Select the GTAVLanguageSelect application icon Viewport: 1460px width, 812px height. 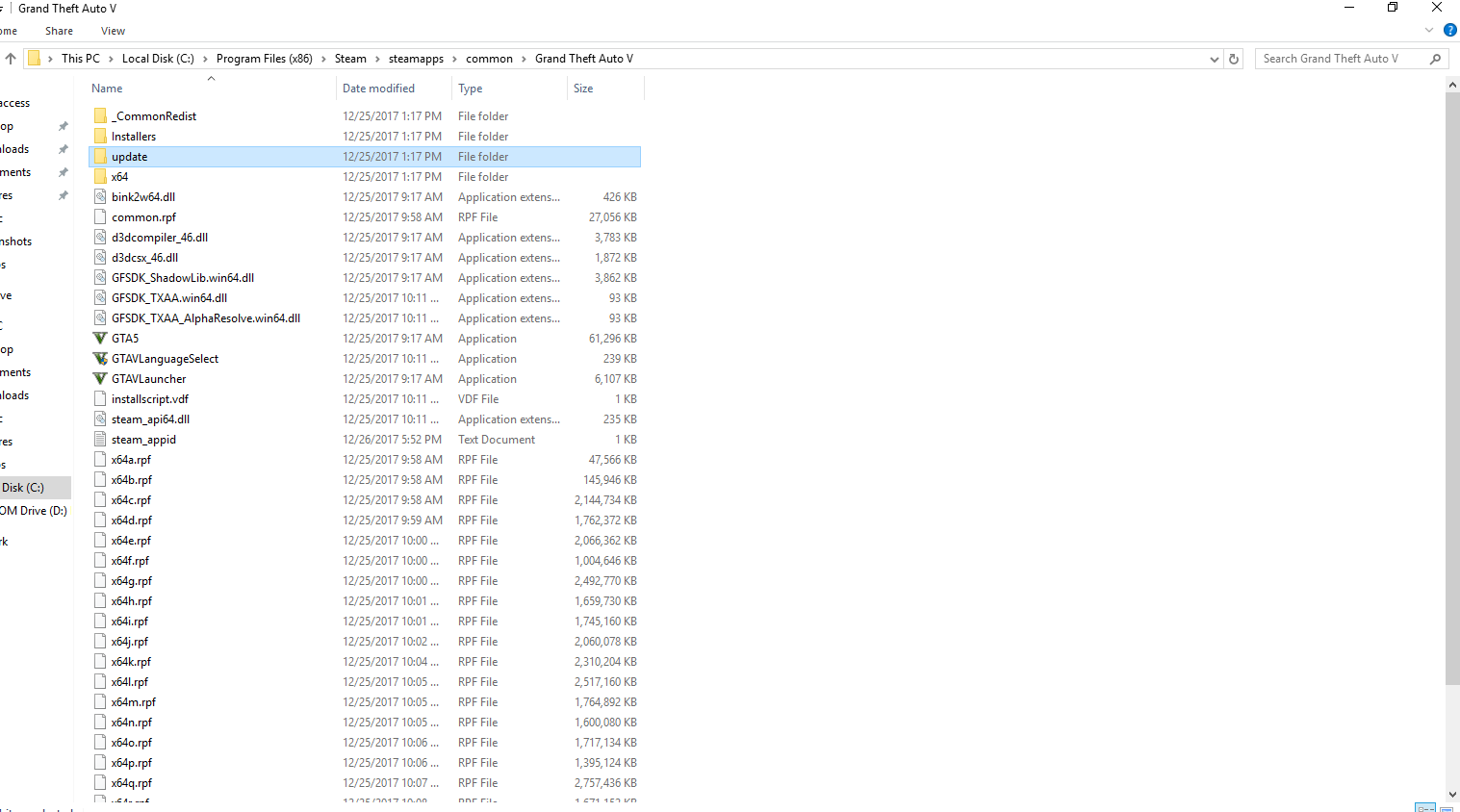[100, 358]
